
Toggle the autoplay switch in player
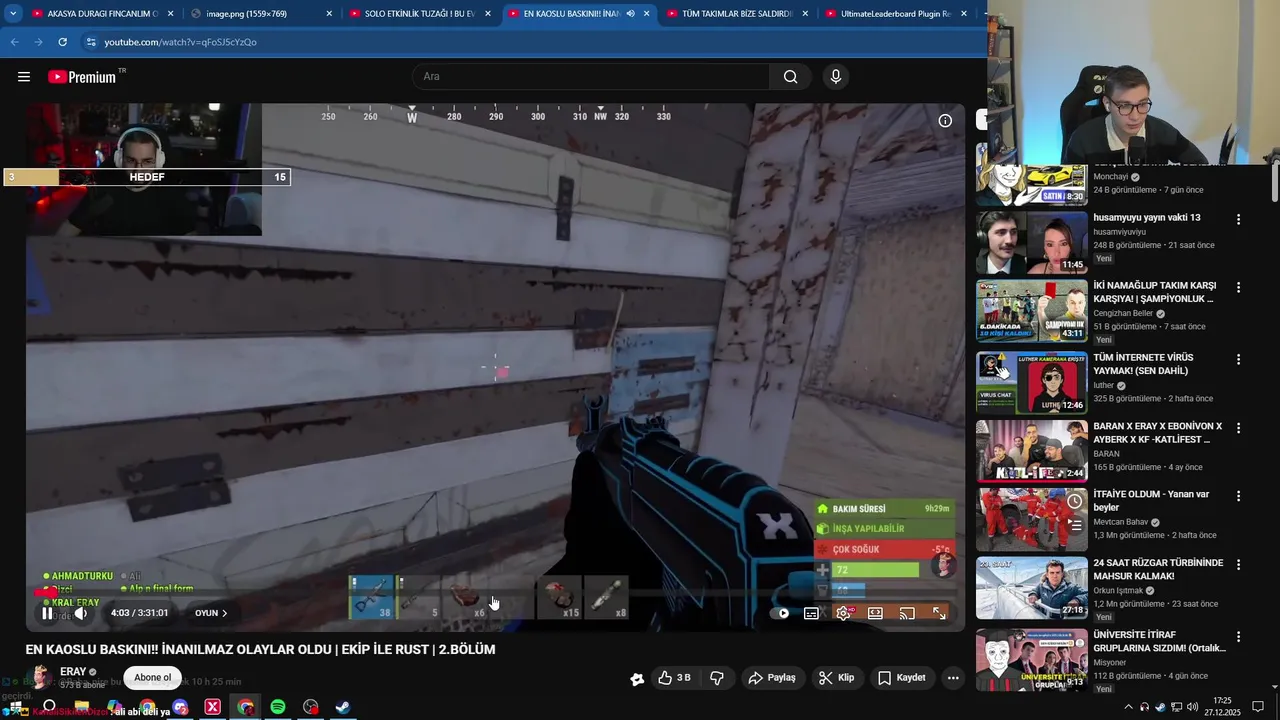click(x=782, y=613)
